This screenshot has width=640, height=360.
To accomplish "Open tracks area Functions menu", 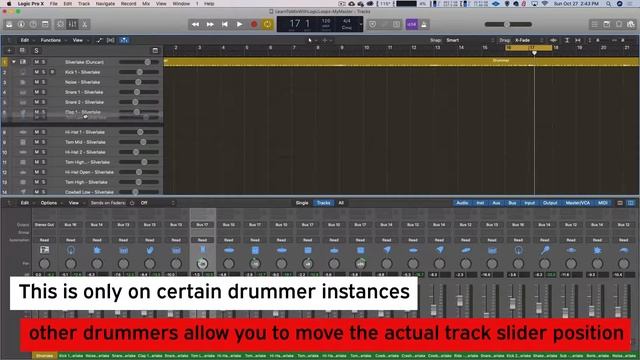I will point(51,40).
